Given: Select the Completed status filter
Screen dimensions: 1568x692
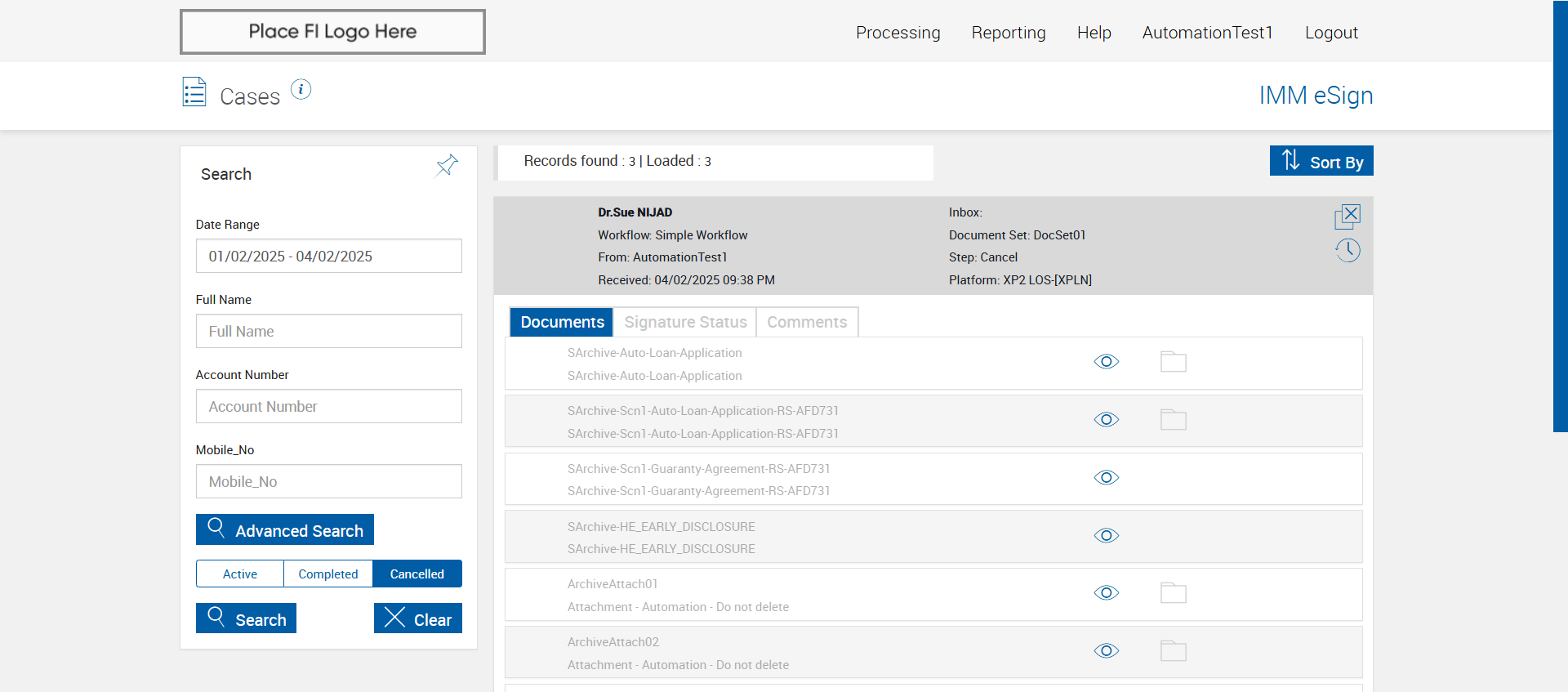Looking at the screenshot, I should pos(327,574).
